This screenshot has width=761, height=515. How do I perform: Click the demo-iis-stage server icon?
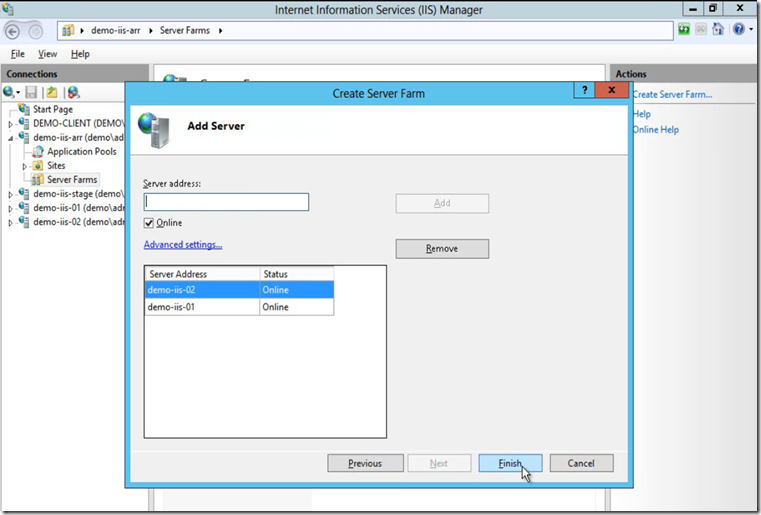coord(24,193)
